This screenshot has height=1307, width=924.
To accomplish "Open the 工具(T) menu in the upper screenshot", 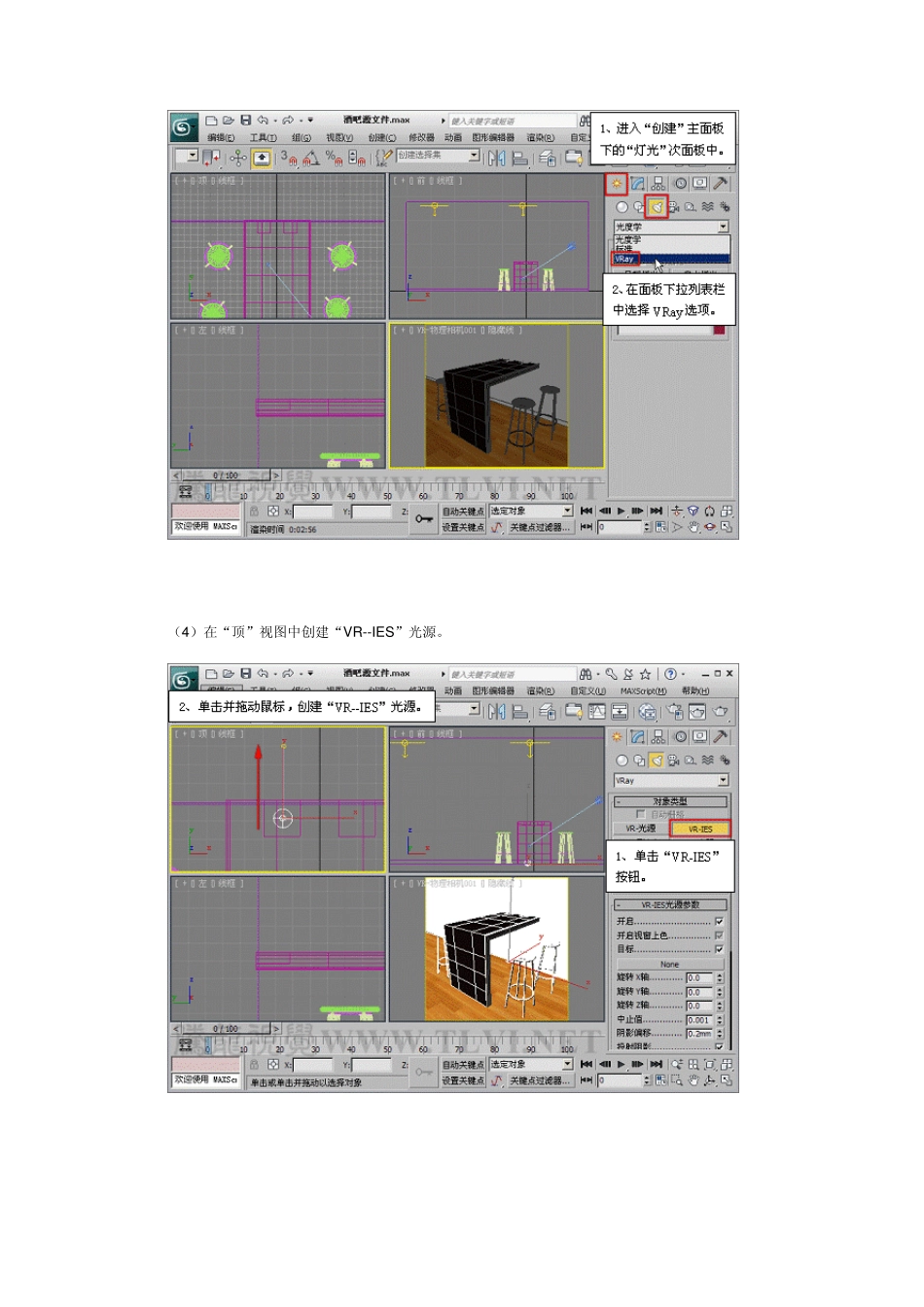I will [263, 138].
